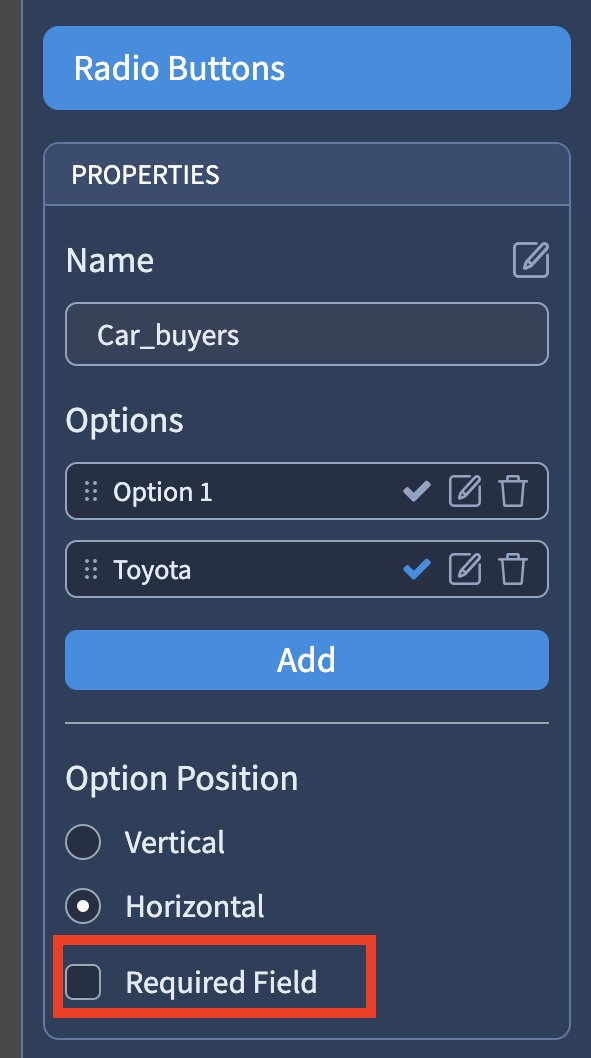Screen dimensions: 591x1058
Task: Open the edit pencil for Toyota
Action: tap(466, 569)
